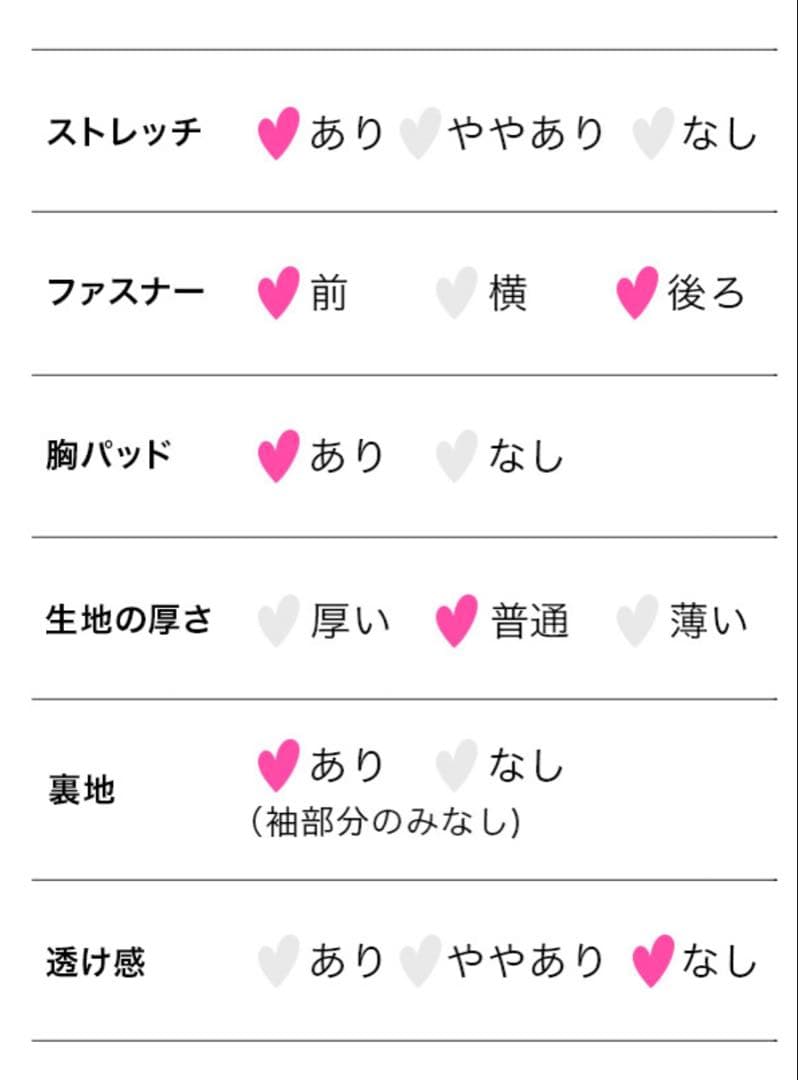
Task: Select the gray heart for 裏地 なし
Action: pos(456,767)
